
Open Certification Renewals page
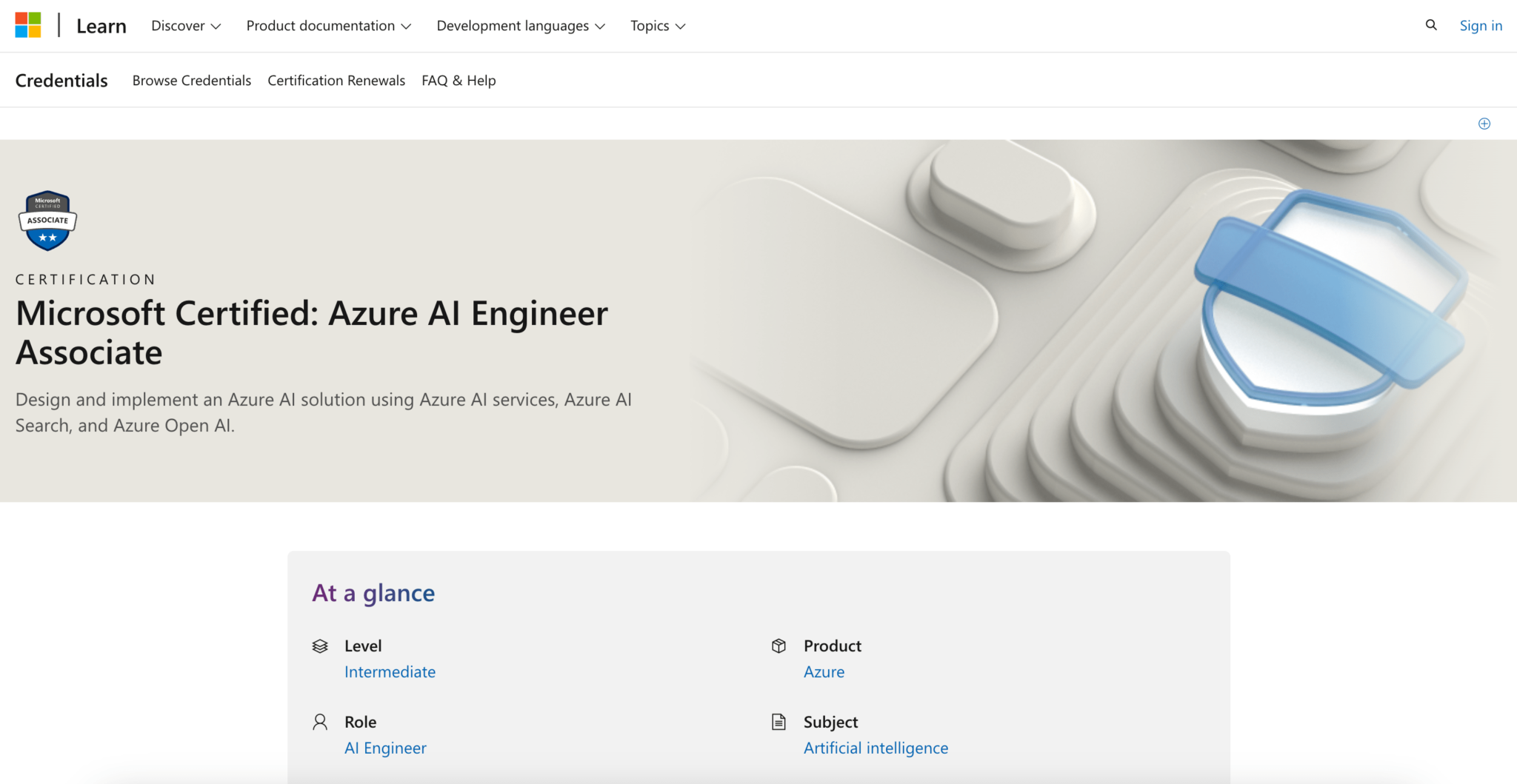336,81
